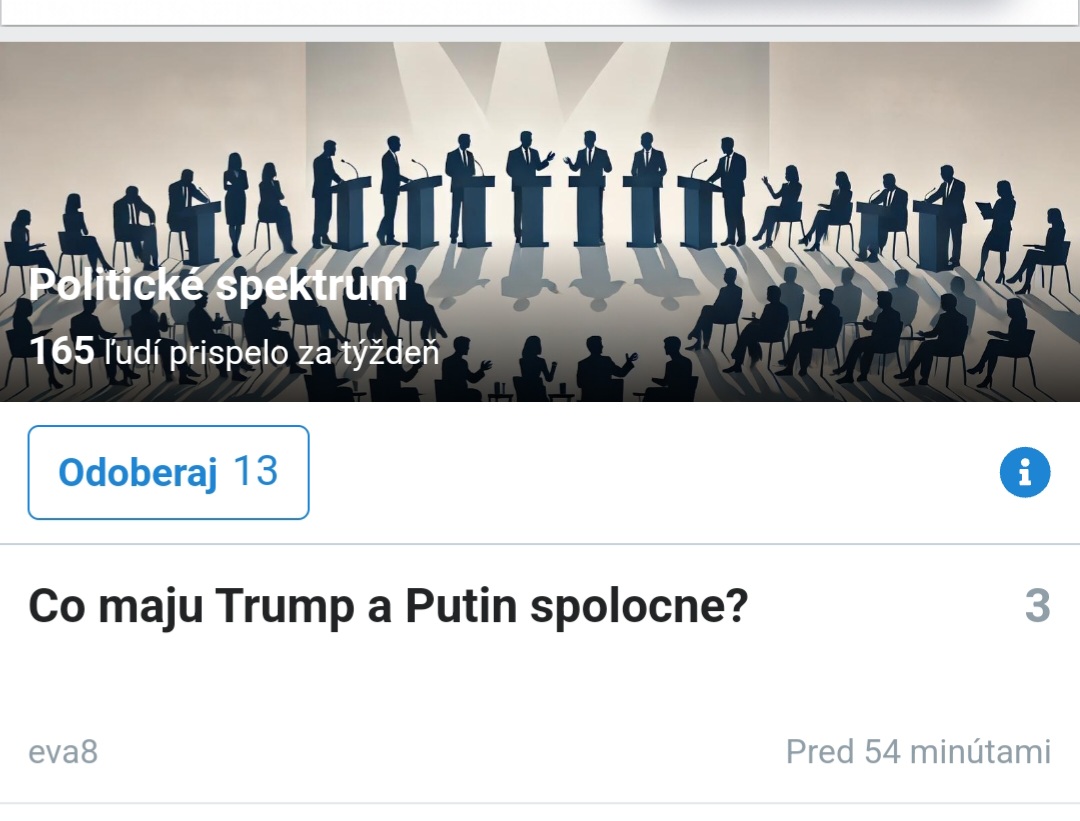Image resolution: width=1080 pixels, height=821 pixels.
Task: Open the profile of author eva8
Action: (63, 752)
